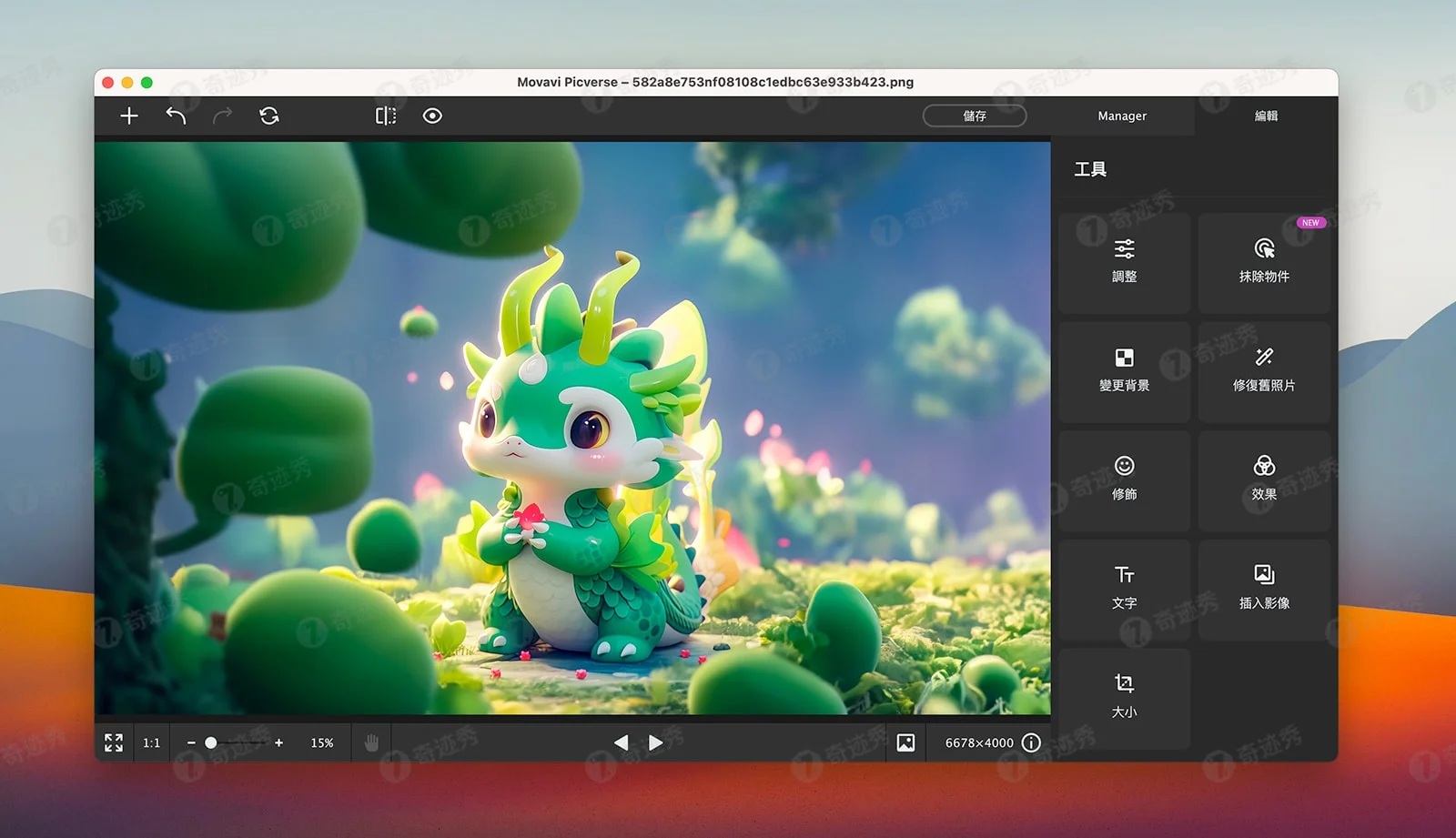Undo the last edit with the back arrow
1456x838 pixels.
(177, 116)
